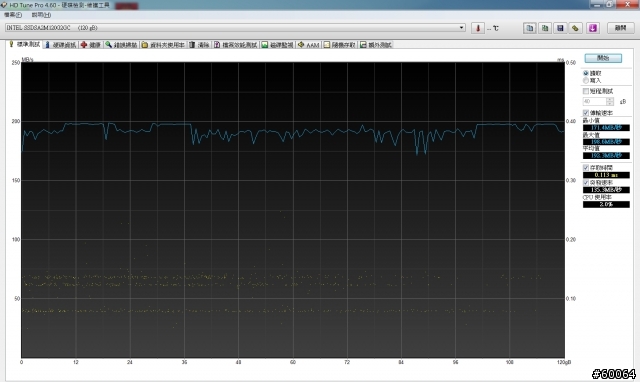Click the HD Tune Pro title bar icon
Image resolution: width=640 pixels, height=382 pixels.
[x=4, y=4]
